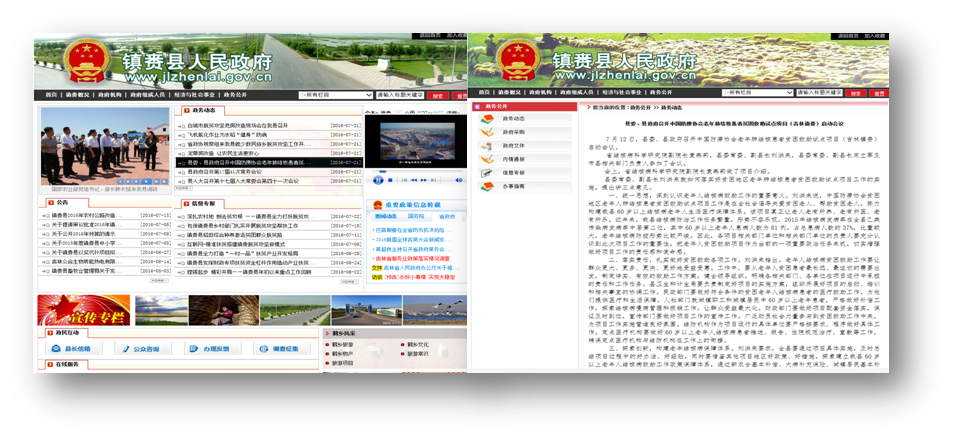Image resolution: width=954 pixels, height=438 pixels.
Task: Open the 宣传专栏 red star banner
Action: pos(84,310)
